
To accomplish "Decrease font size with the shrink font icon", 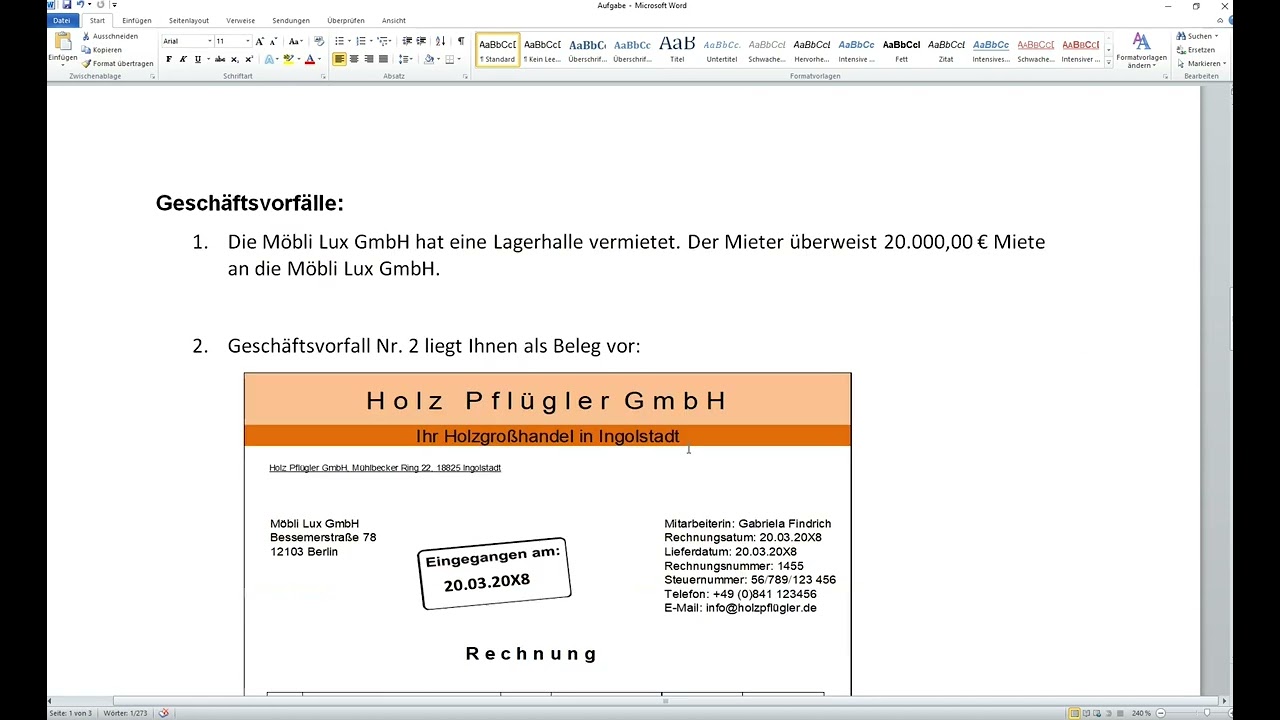I will point(273,41).
